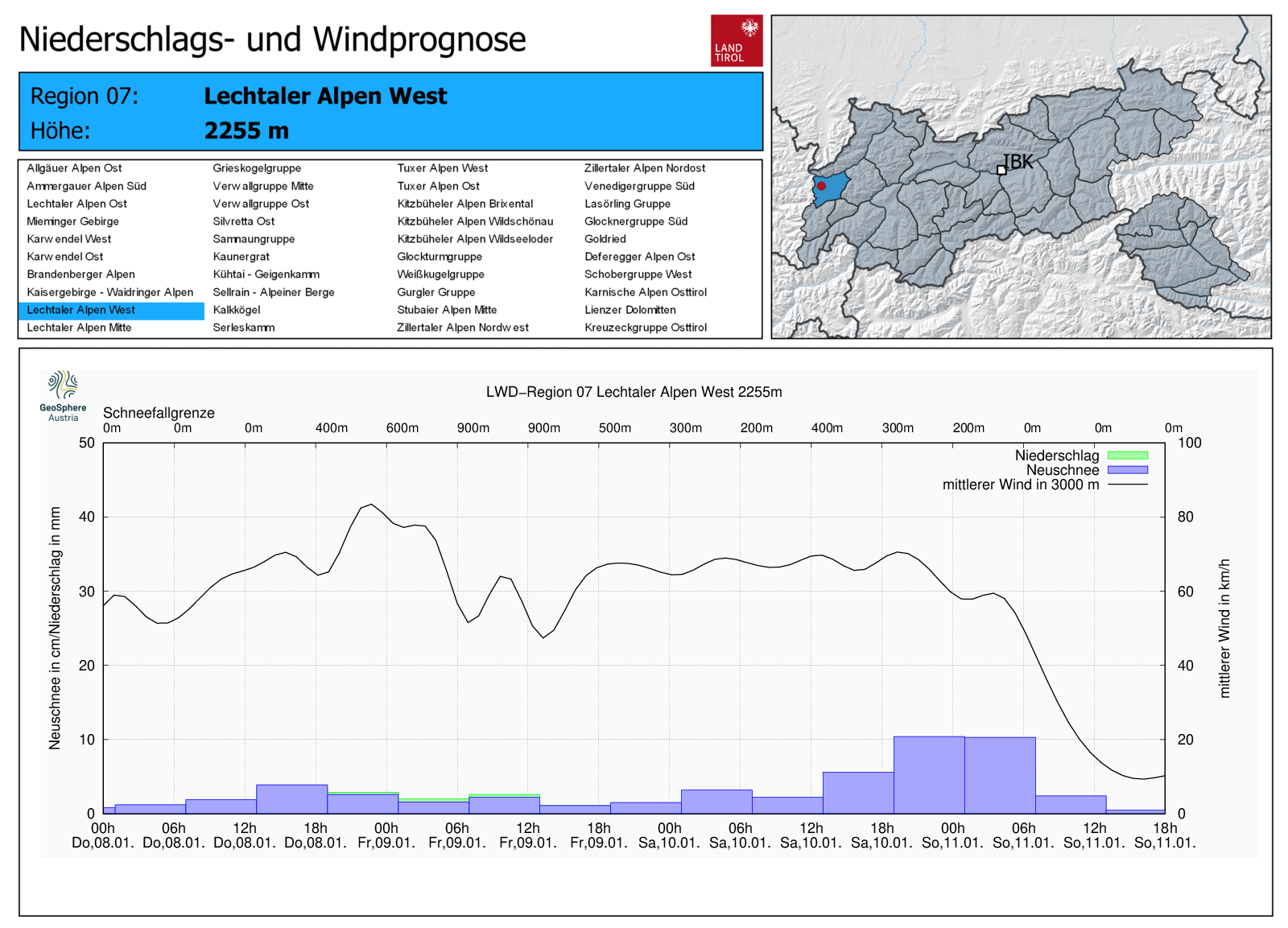Viewport: 1288px width, 928px height.
Task: Open the Stubaier Alpen Mitte forecast
Action: pos(447,310)
